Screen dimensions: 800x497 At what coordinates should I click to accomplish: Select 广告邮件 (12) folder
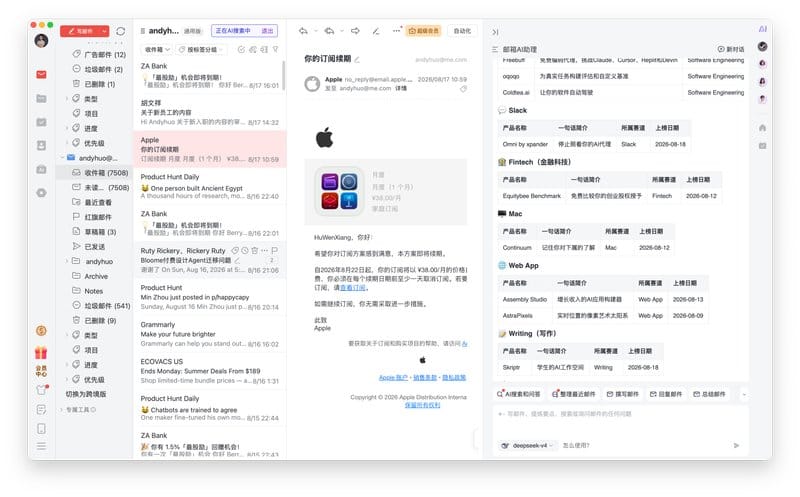pyautogui.click(x=99, y=54)
